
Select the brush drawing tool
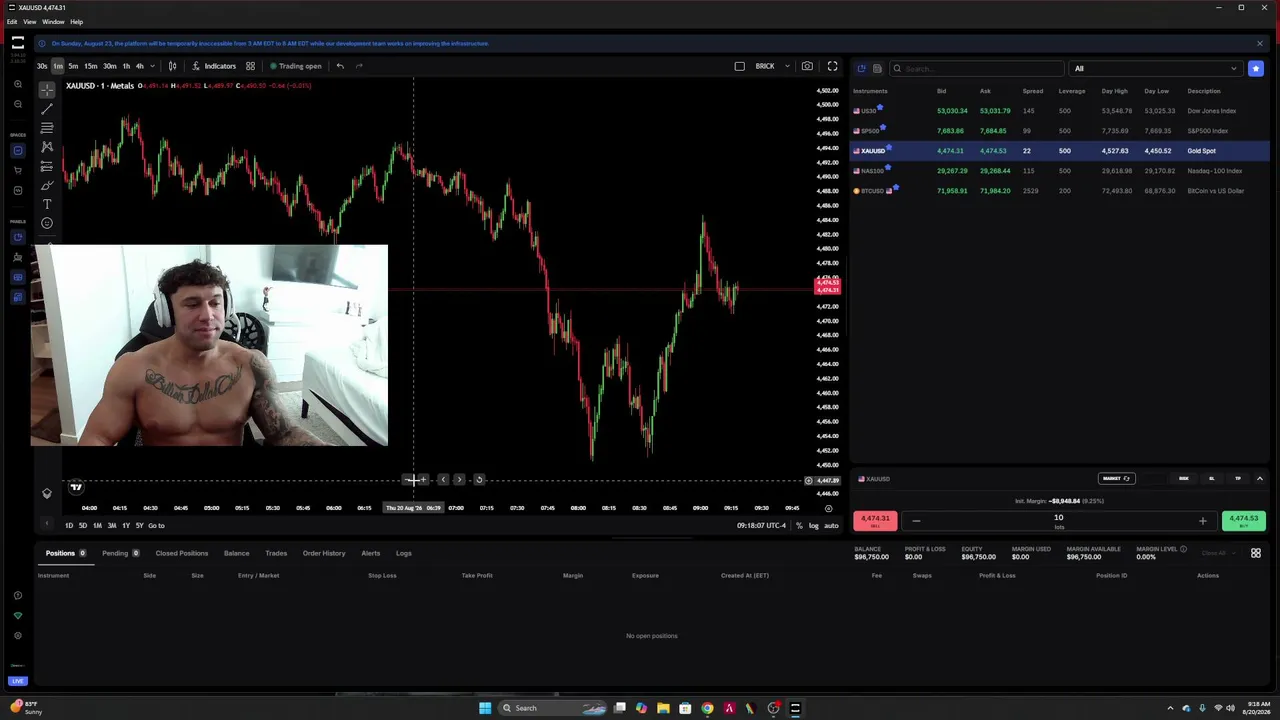tap(47, 185)
